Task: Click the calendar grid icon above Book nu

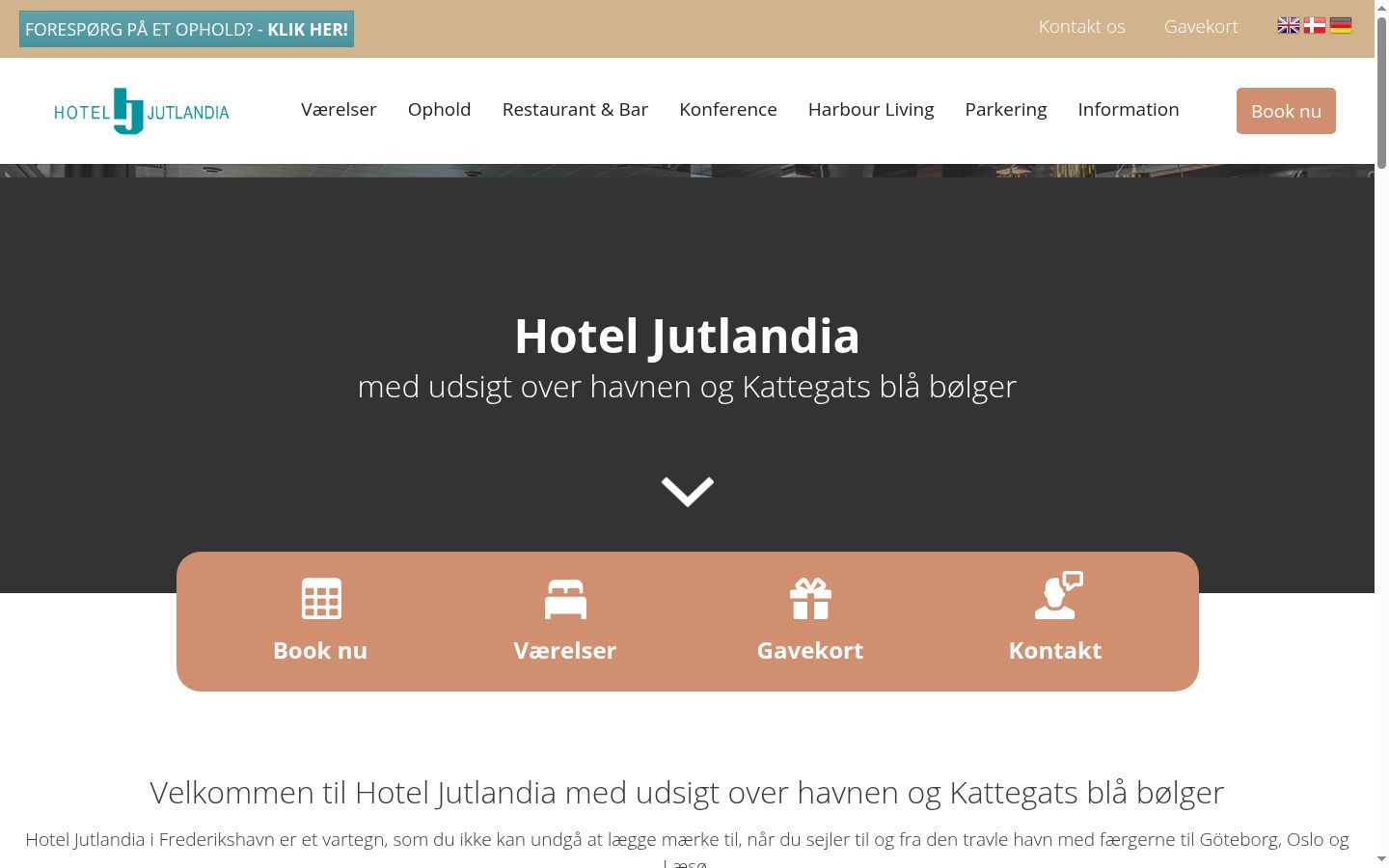Action: point(321,598)
